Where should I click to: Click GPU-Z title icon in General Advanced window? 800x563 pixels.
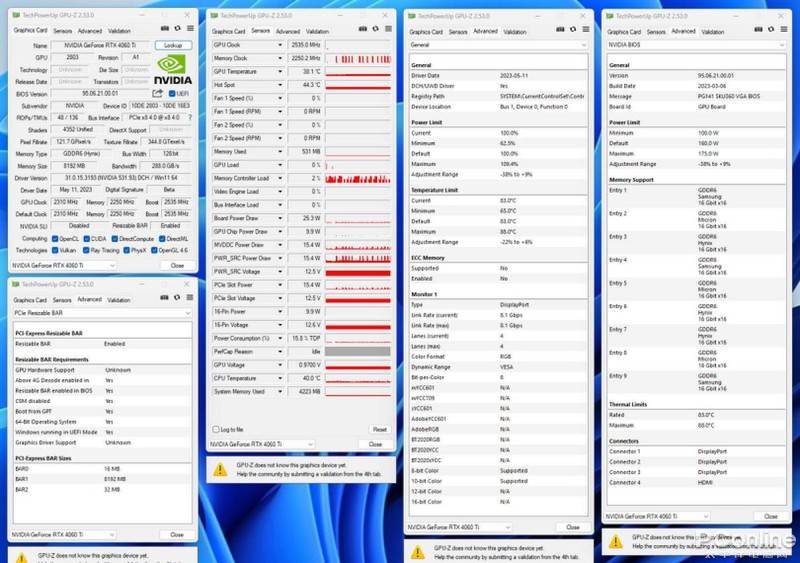click(412, 16)
